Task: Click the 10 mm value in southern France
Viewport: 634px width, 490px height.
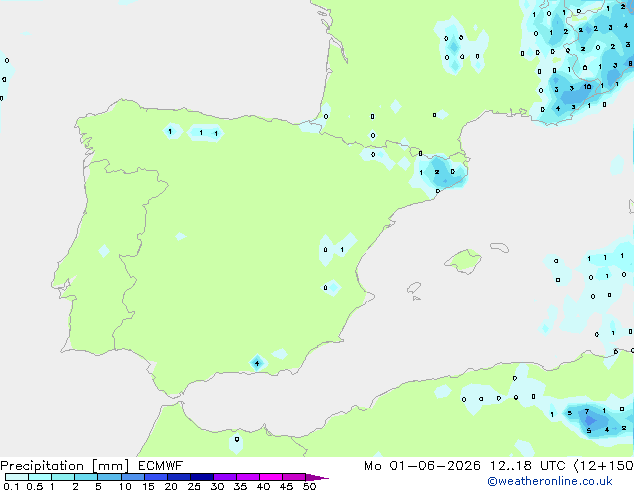Action: (587, 87)
